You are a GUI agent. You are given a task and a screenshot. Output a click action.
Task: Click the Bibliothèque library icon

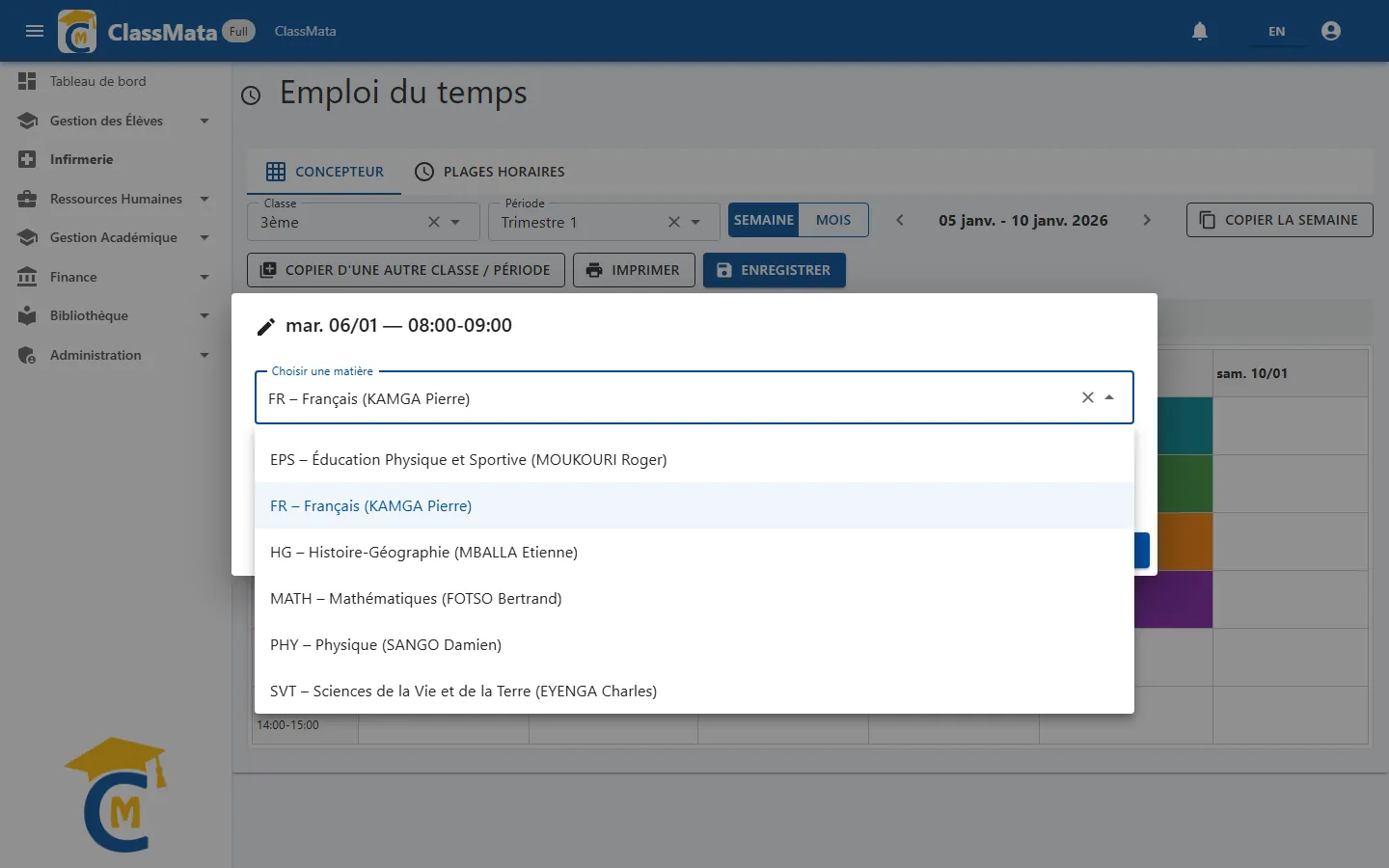[x=27, y=315]
